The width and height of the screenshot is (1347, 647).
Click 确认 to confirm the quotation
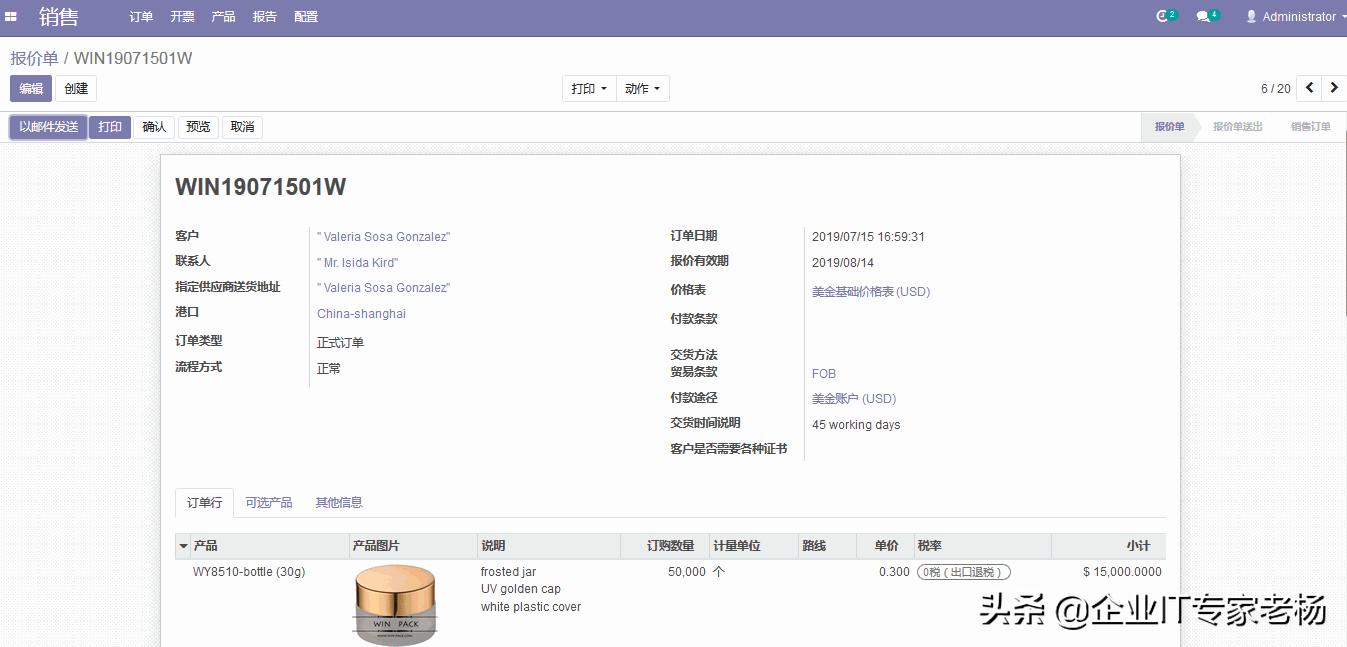coord(154,127)
